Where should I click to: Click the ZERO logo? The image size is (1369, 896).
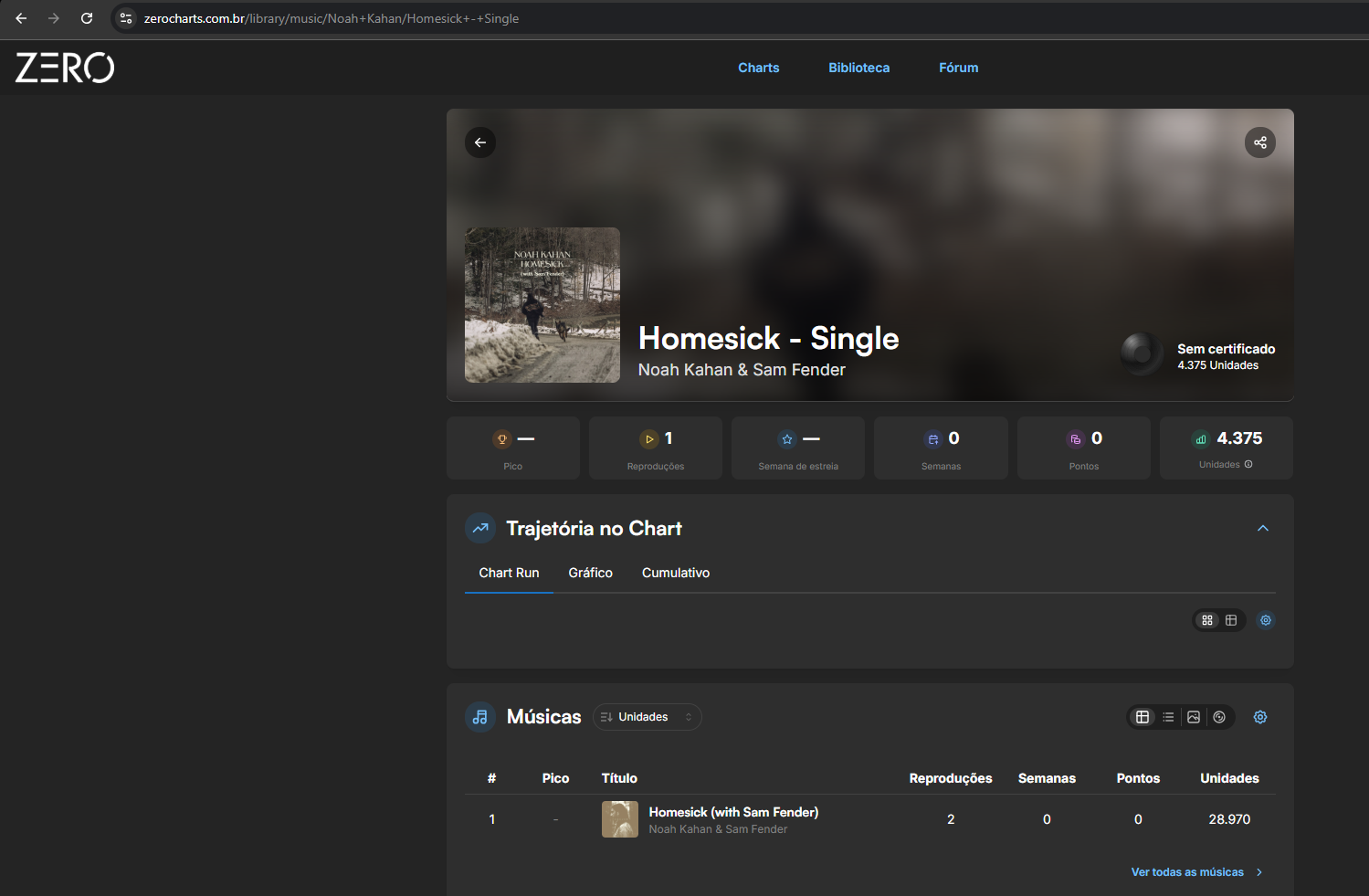click(65, 68)
